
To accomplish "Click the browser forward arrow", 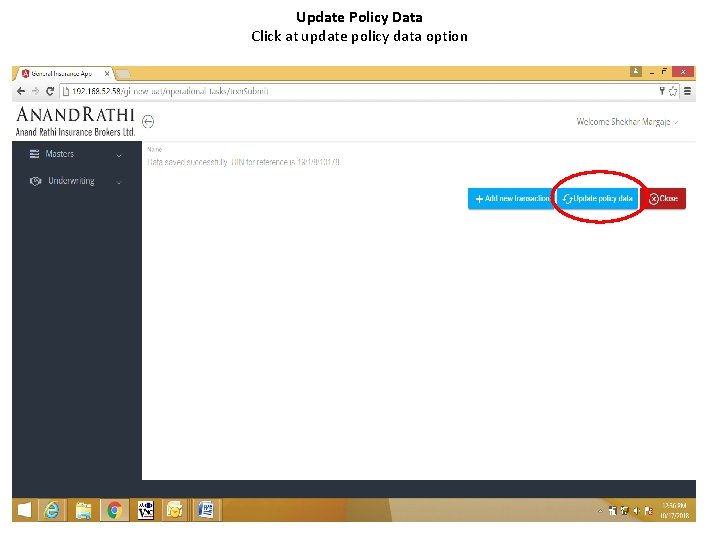I will [35, 91].
